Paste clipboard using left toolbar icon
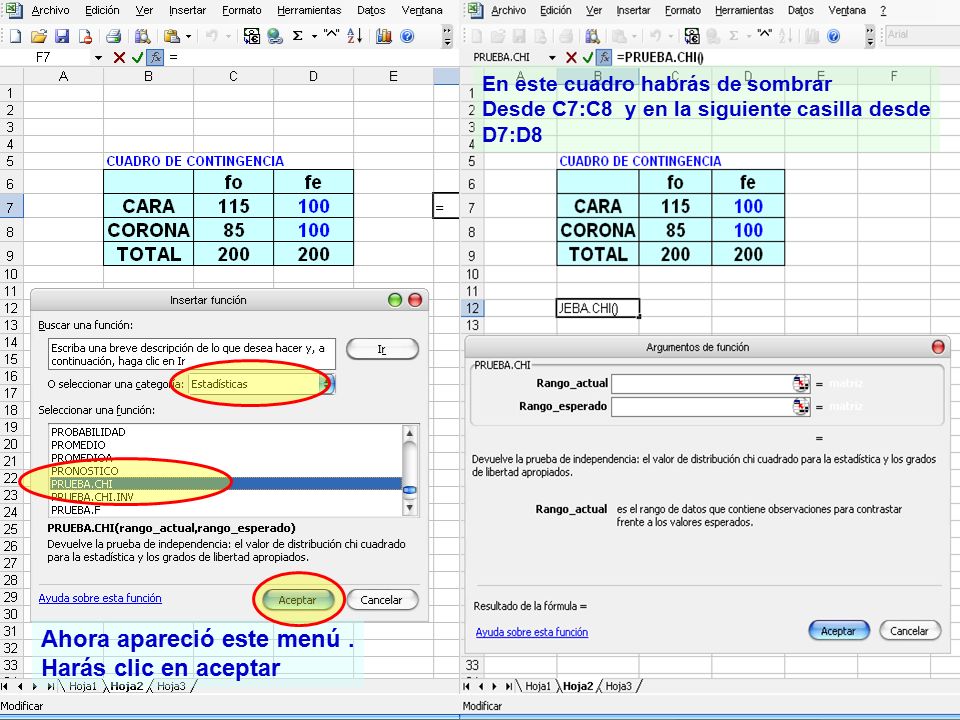 [172, 36]
